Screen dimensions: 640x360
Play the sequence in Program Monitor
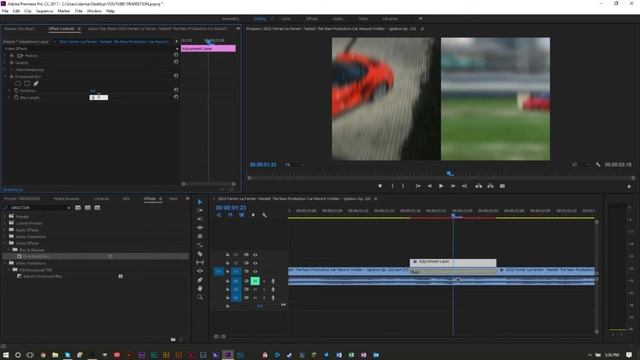pos(441,186)
